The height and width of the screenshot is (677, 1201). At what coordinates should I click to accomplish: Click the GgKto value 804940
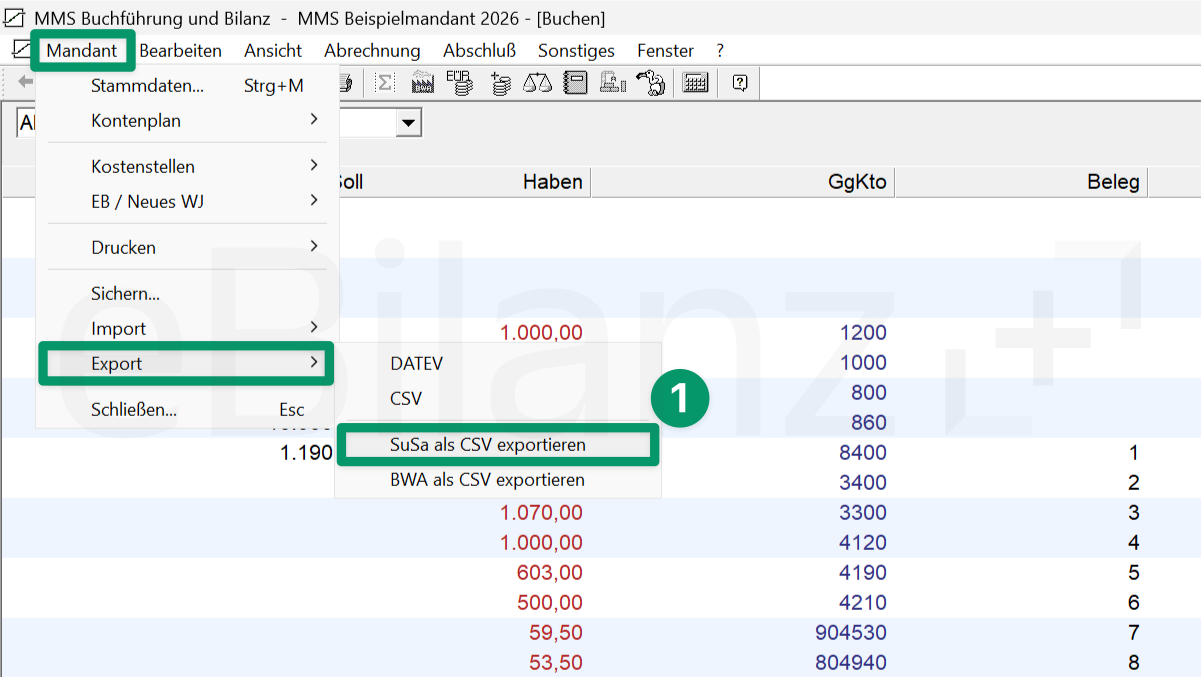point(851,663)
